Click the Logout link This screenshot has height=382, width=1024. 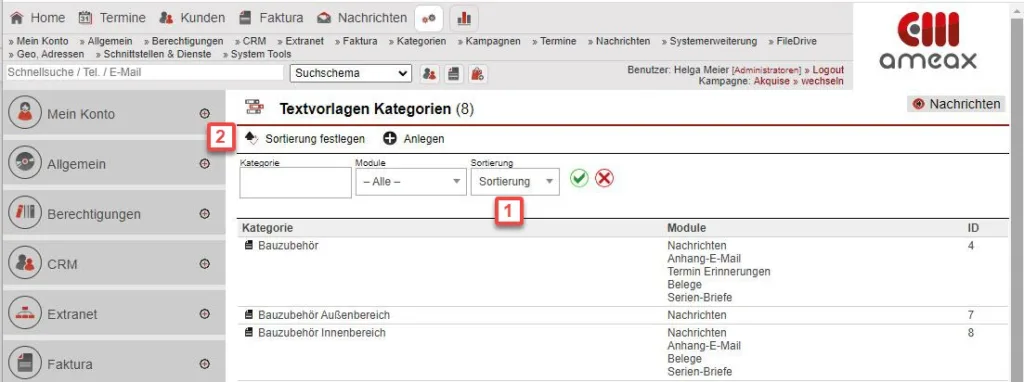point(828,70)
